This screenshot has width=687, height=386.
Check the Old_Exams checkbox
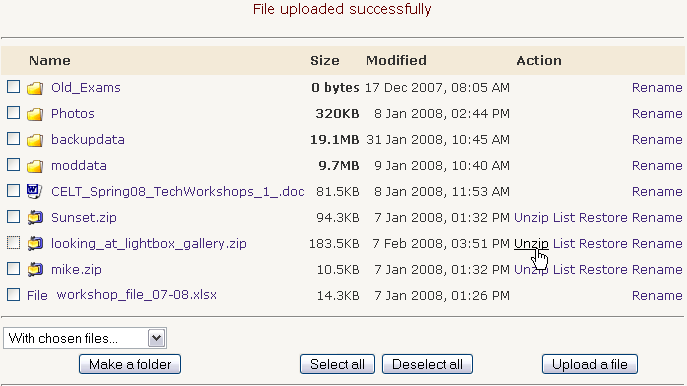(x=14, y=87)
